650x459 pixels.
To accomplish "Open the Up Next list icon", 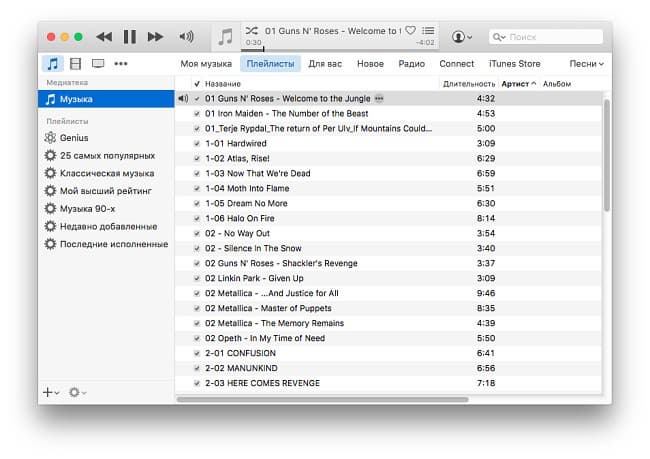I will pyautogui.click(x=428, y=30).
